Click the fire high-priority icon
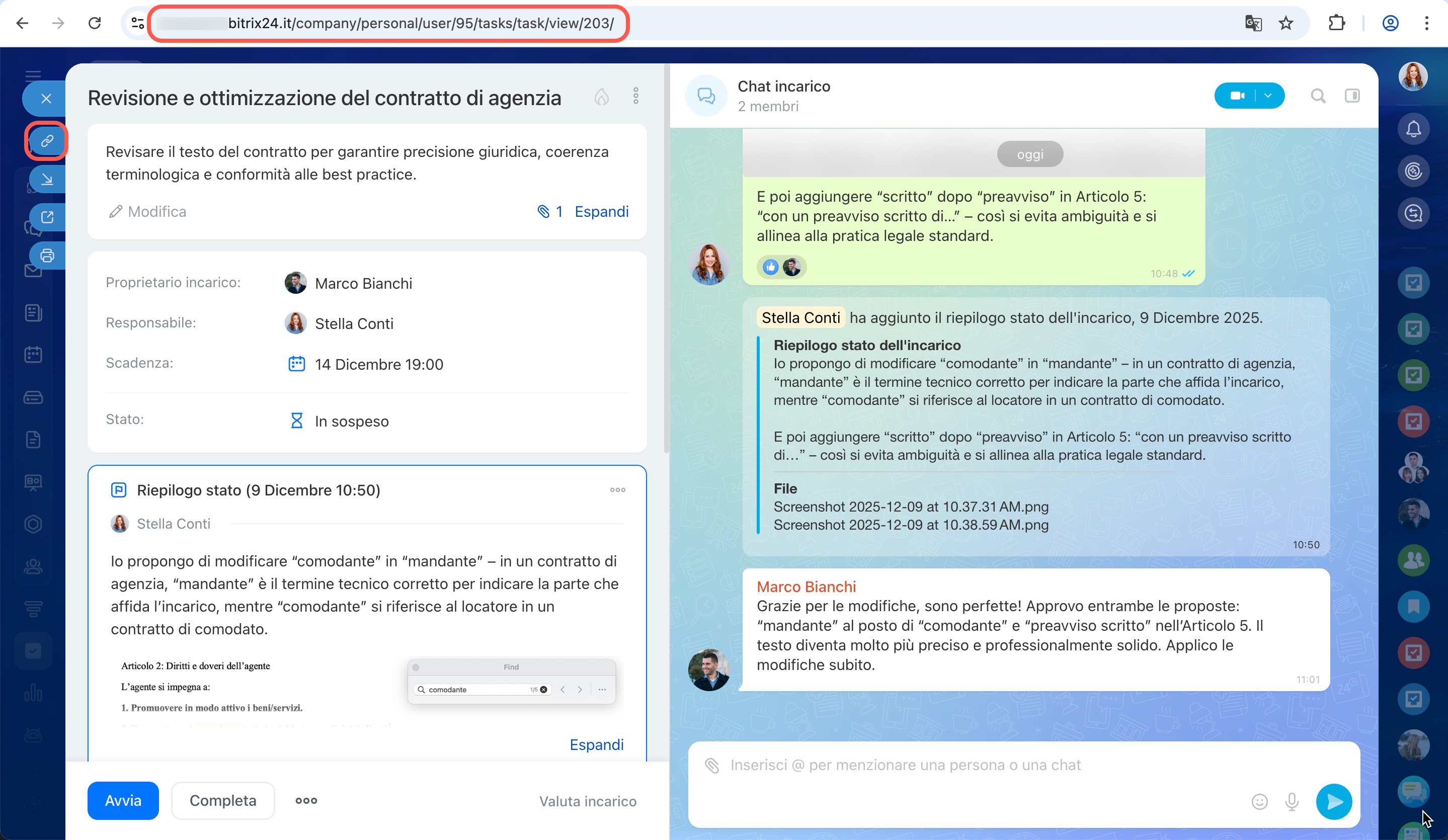 point(601,97)
